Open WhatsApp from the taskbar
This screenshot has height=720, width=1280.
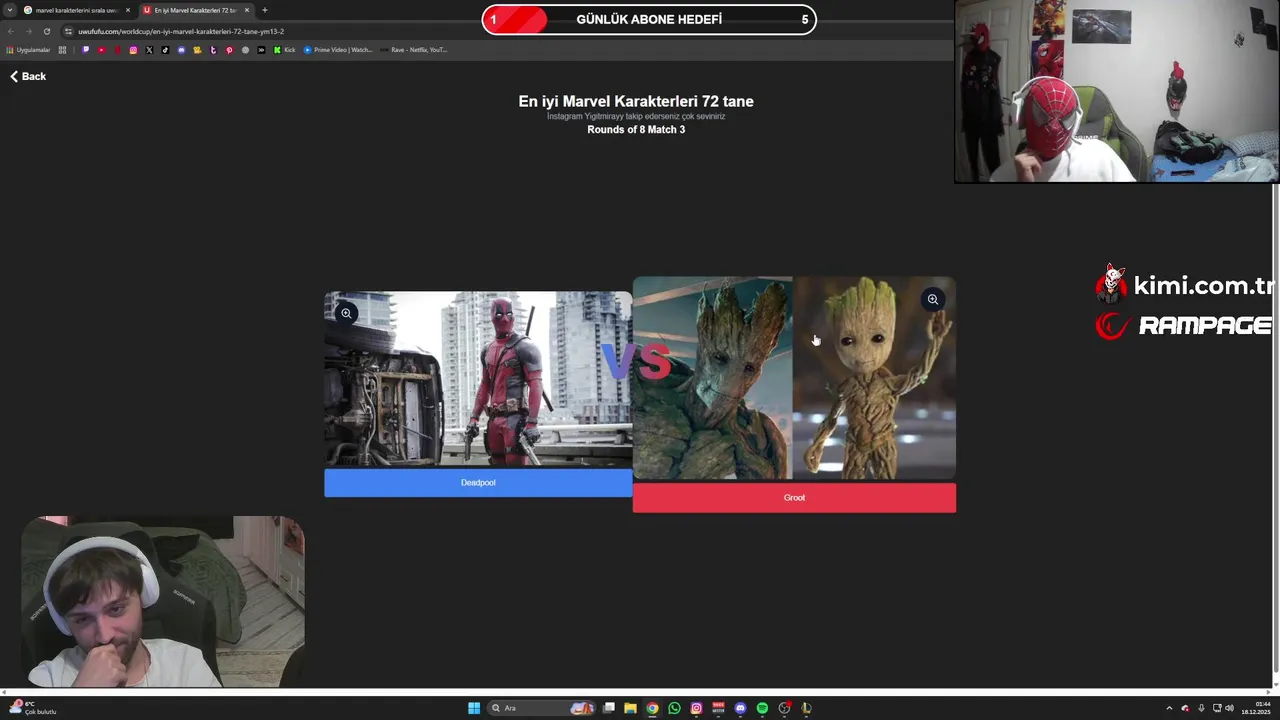click(x=674, y=708)
